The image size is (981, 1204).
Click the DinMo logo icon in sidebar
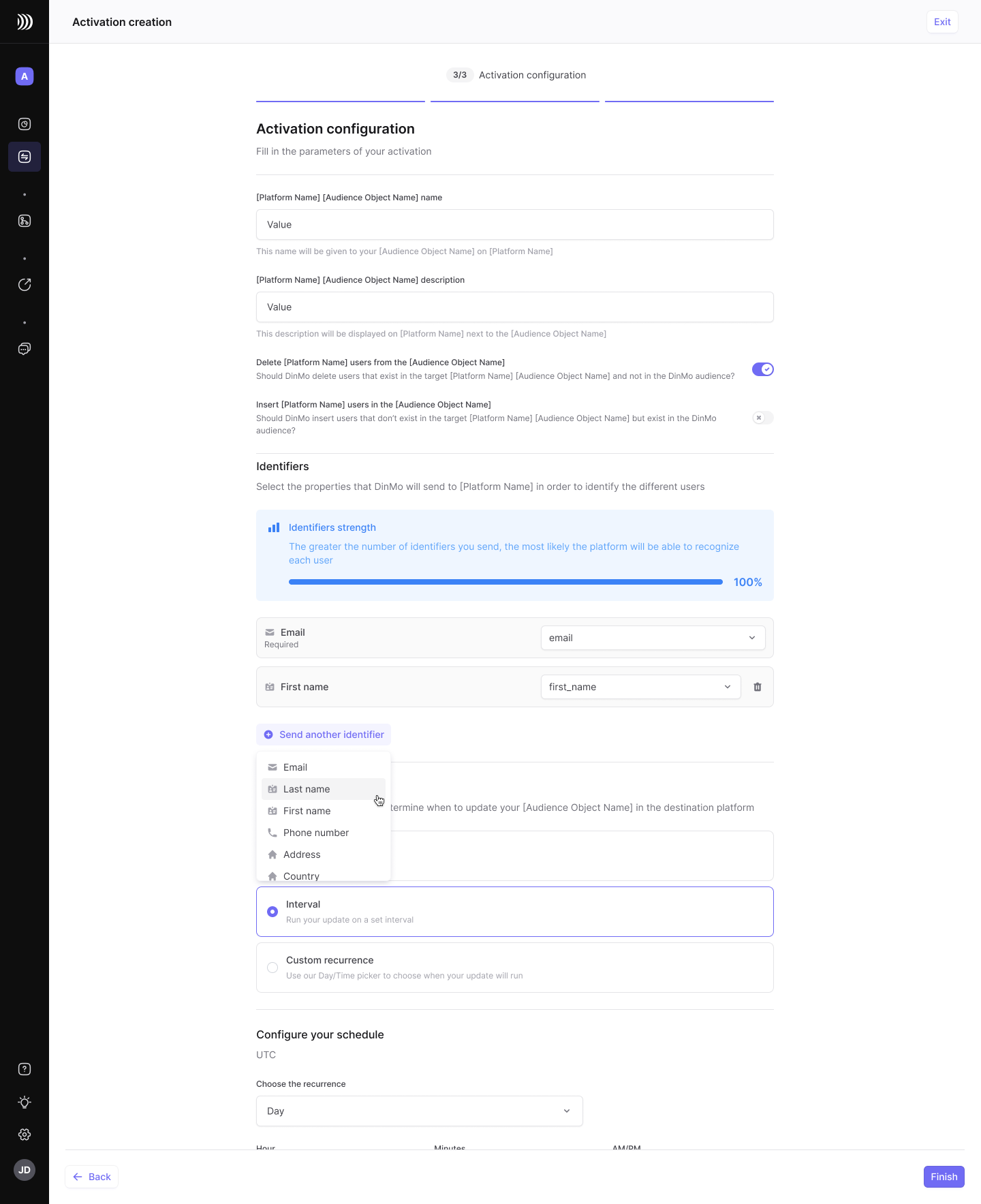coord(25,22)
